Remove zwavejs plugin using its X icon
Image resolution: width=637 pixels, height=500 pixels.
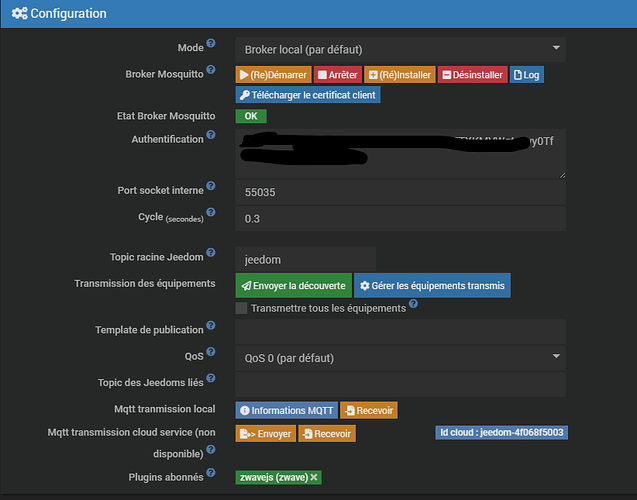click(x=314, y=478)
